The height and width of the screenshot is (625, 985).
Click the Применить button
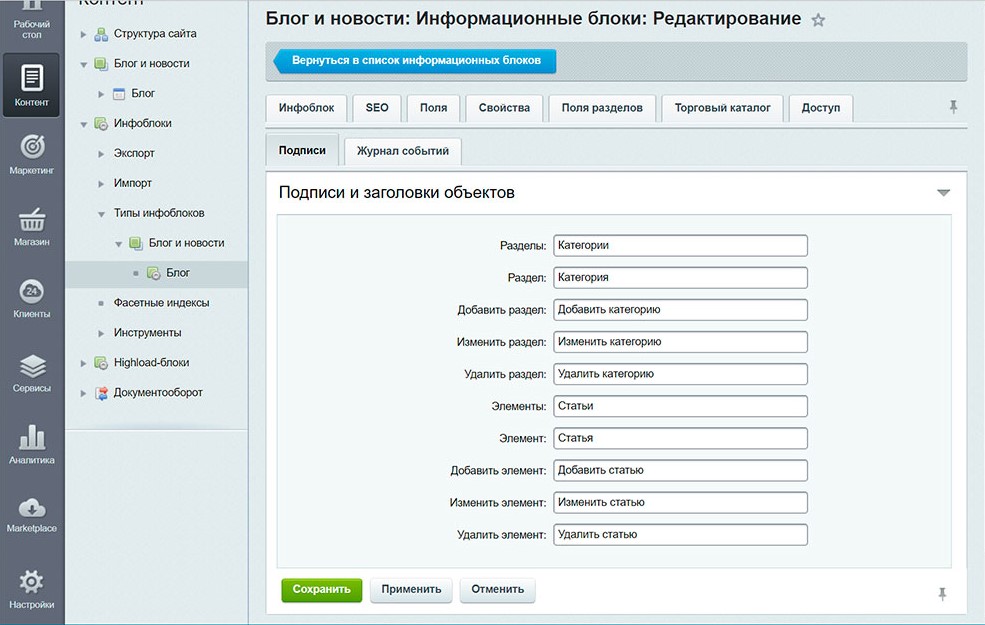(411, 590)
